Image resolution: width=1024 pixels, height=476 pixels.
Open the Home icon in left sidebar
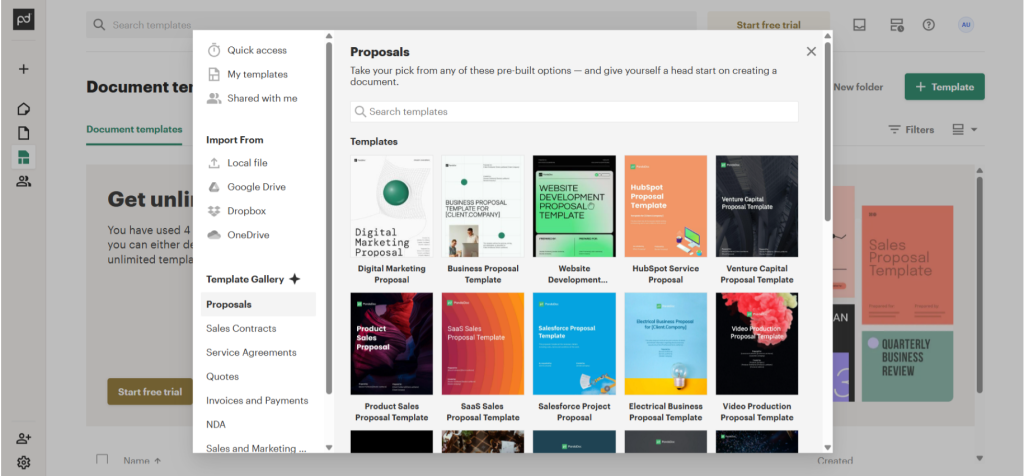(x=24, y=109)
